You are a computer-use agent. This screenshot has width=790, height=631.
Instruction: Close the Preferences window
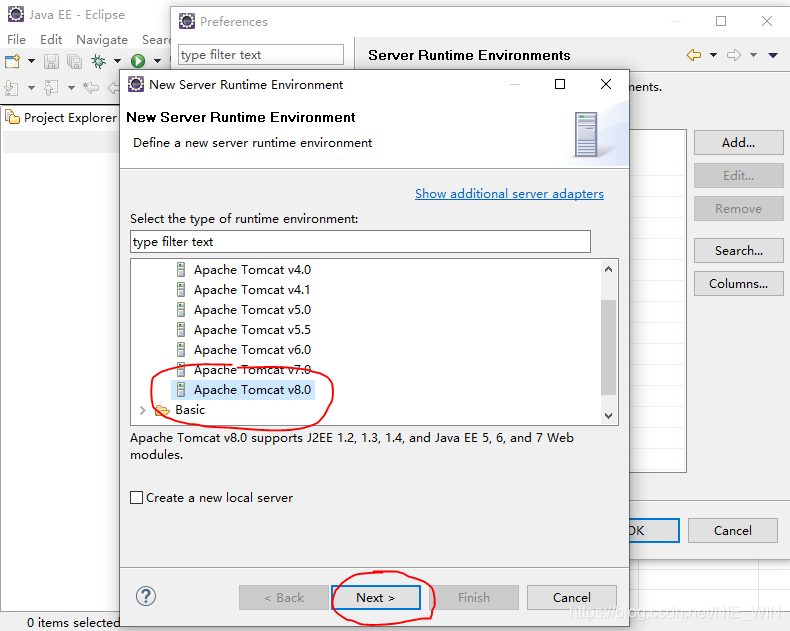click(x=767, y=21)
